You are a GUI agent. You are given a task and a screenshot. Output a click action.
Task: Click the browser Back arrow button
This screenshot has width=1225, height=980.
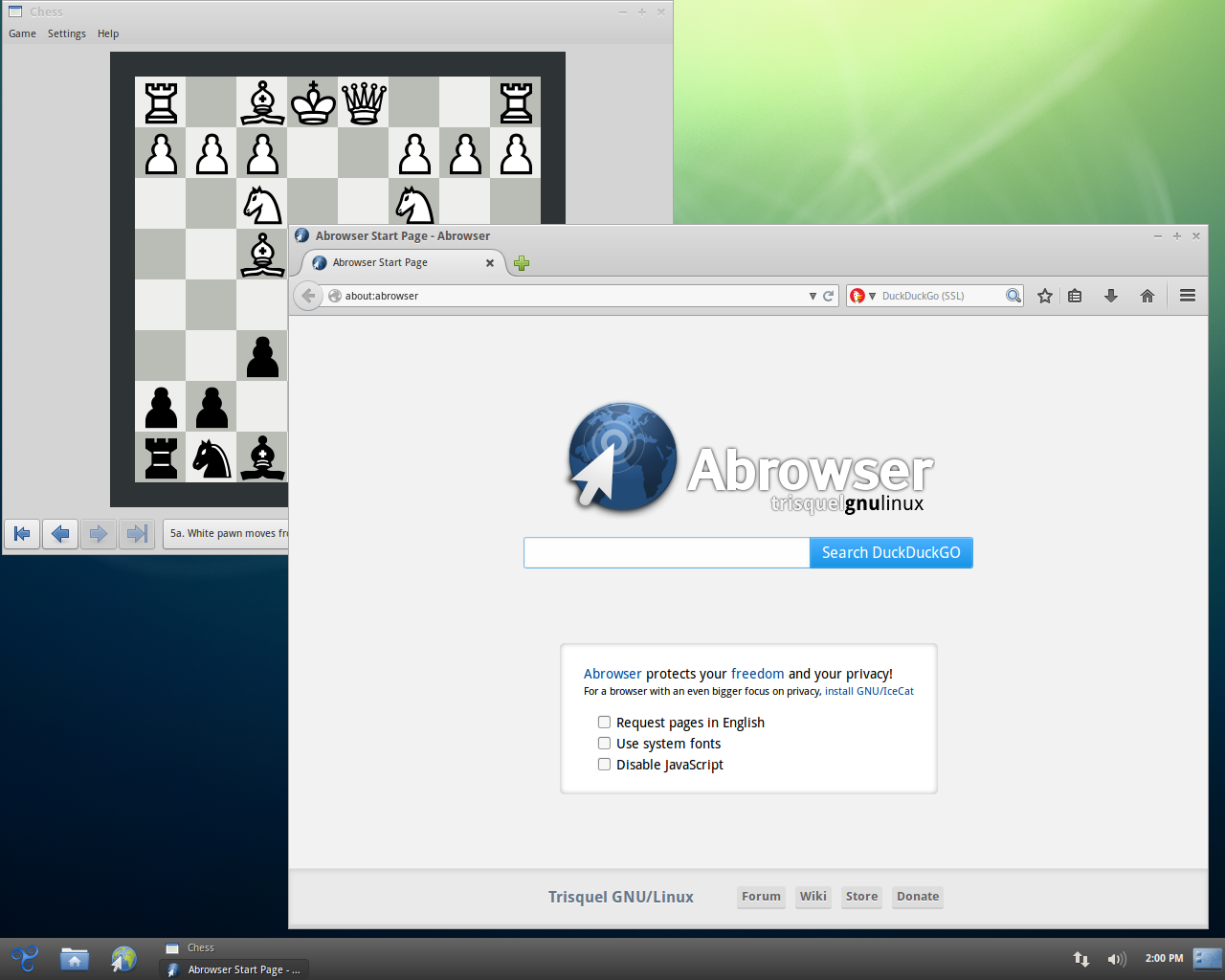point(308,296)
